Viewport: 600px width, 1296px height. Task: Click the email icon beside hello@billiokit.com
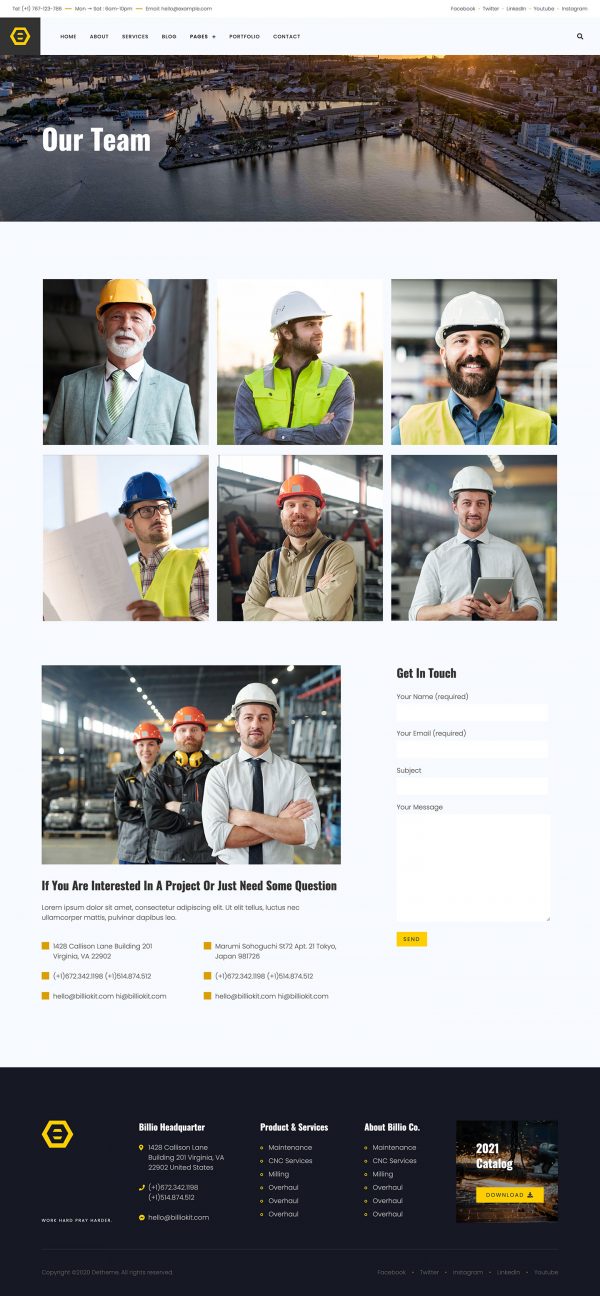click(x=141, y=1217)
